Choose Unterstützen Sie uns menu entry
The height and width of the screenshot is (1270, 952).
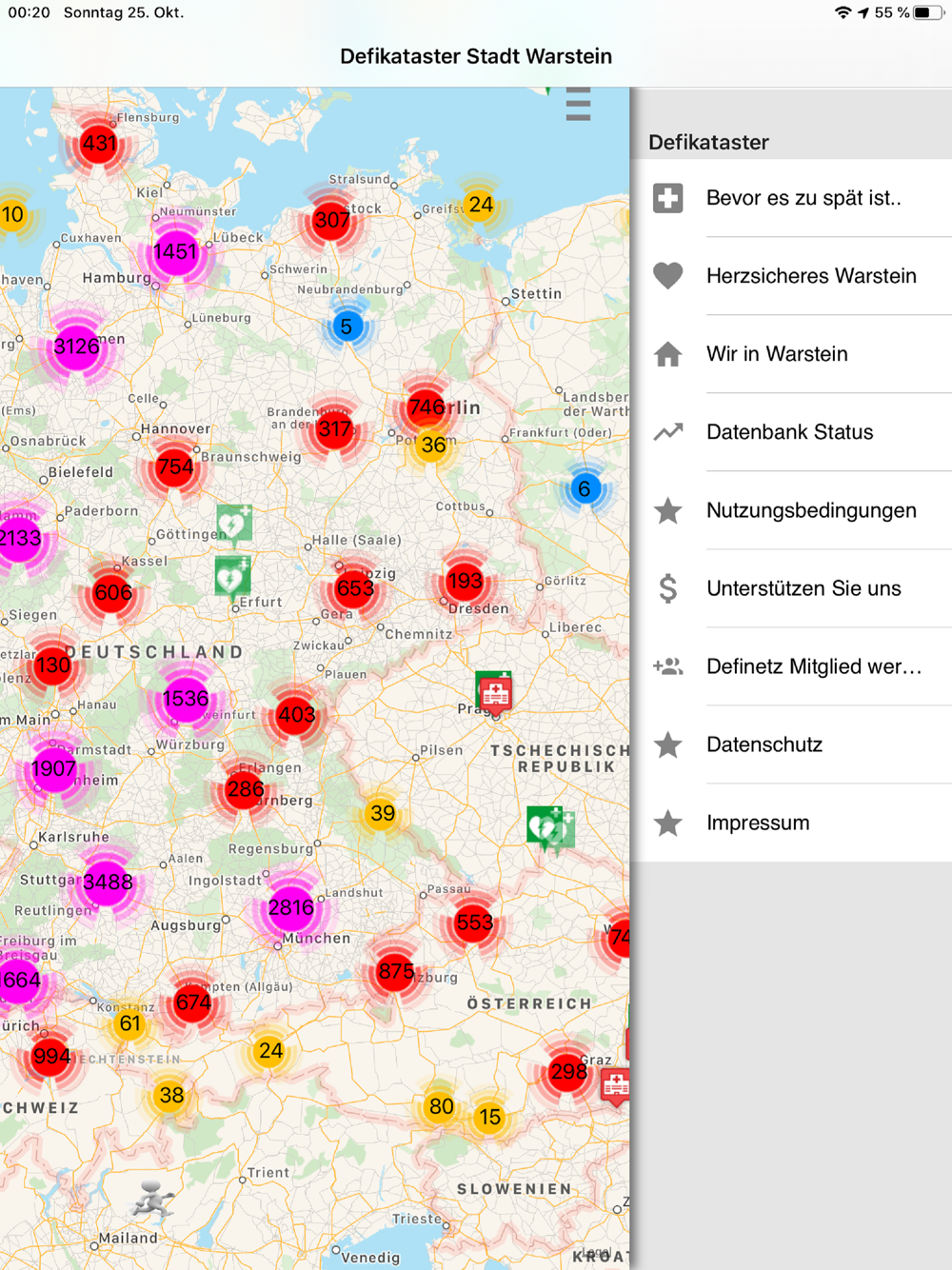pos(791,588)
